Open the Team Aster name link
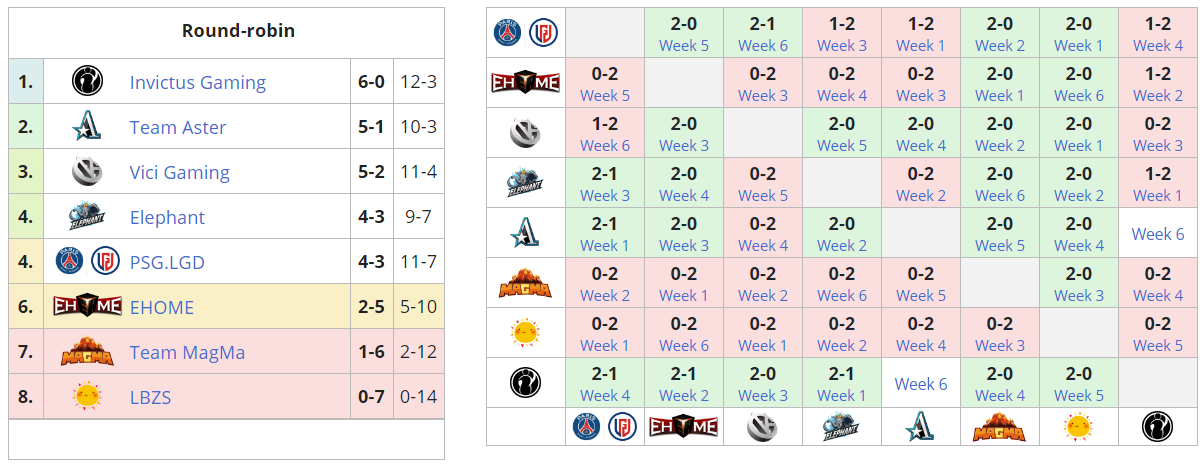The width and height of the screenshot is (1203, 467). (x=177, y=127)
